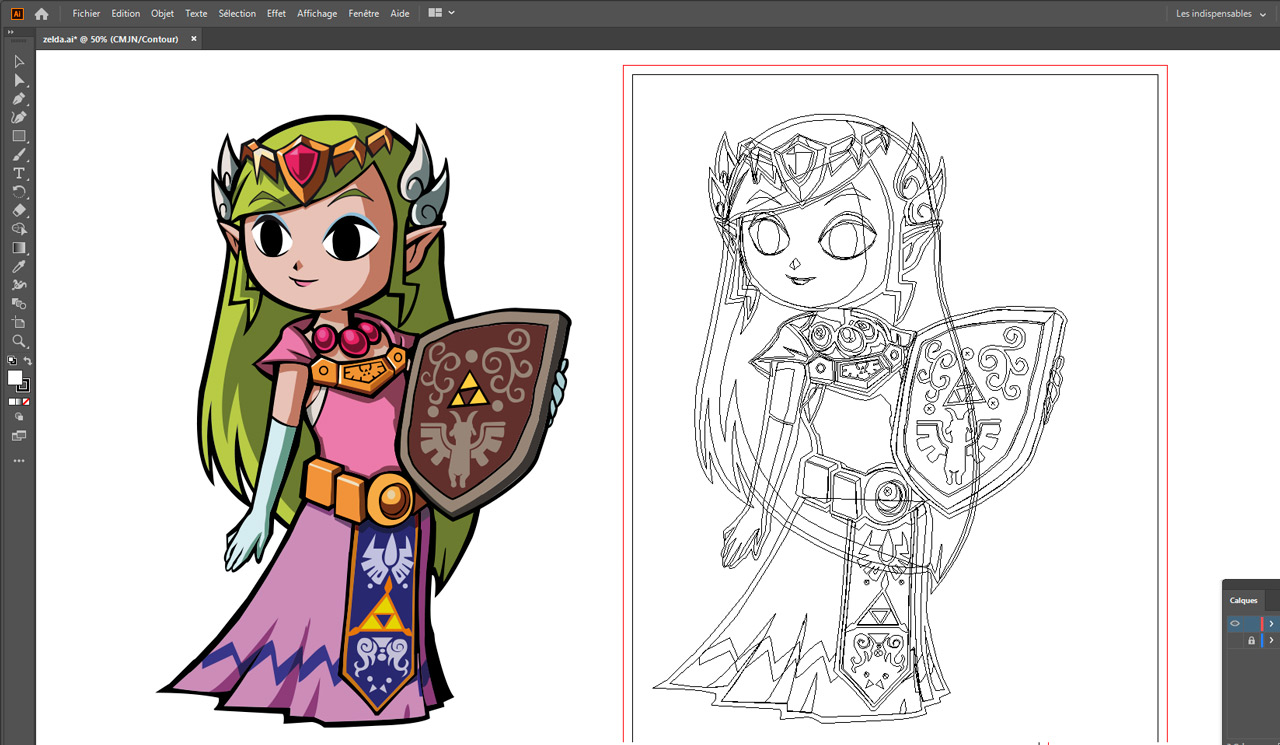Image resolution: width=1280 pixels, height=745 pixels.
Task: Expand the locked bottom layer
Action: tap(1271, 640)
